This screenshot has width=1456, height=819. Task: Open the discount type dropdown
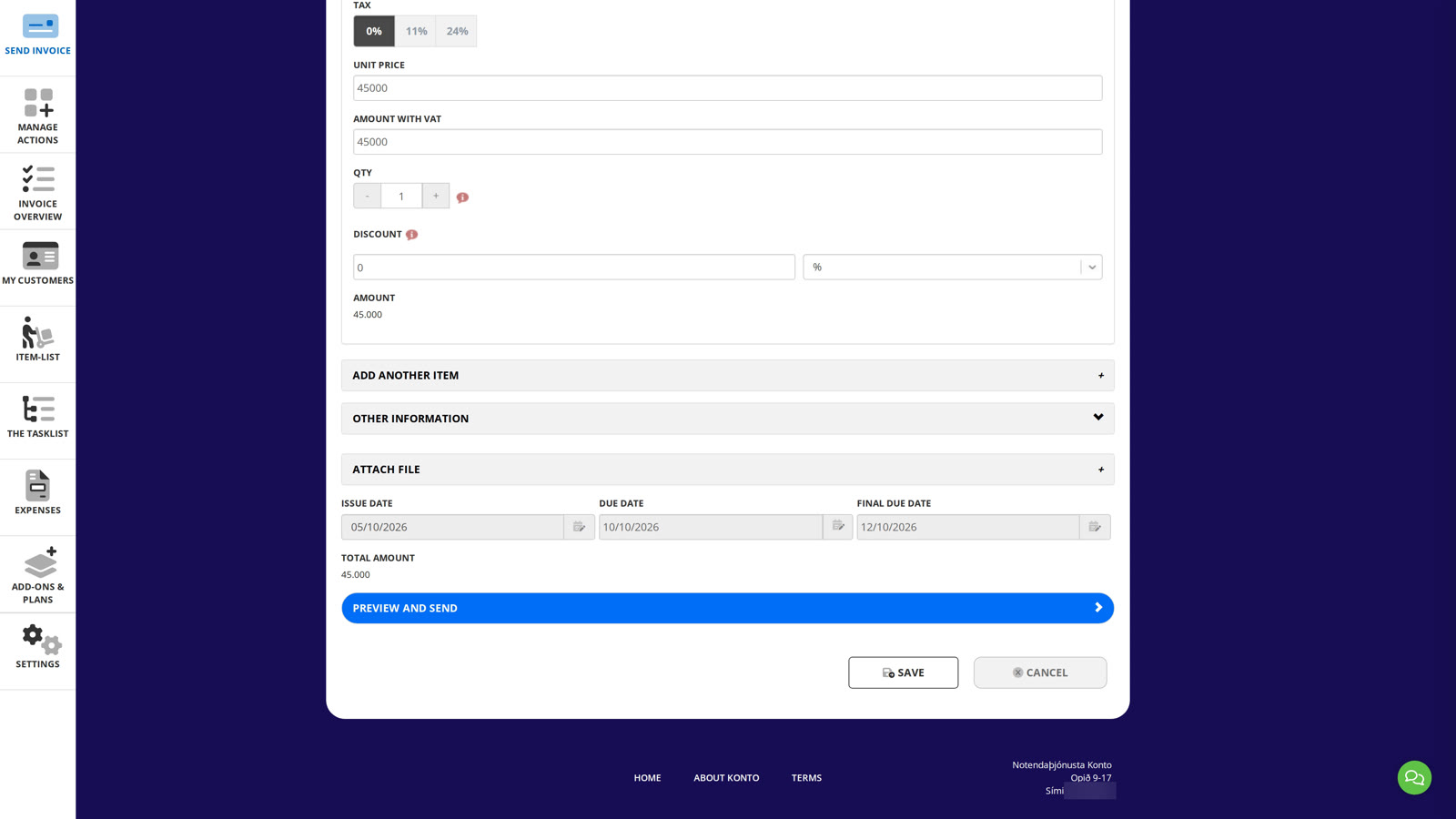953,267
